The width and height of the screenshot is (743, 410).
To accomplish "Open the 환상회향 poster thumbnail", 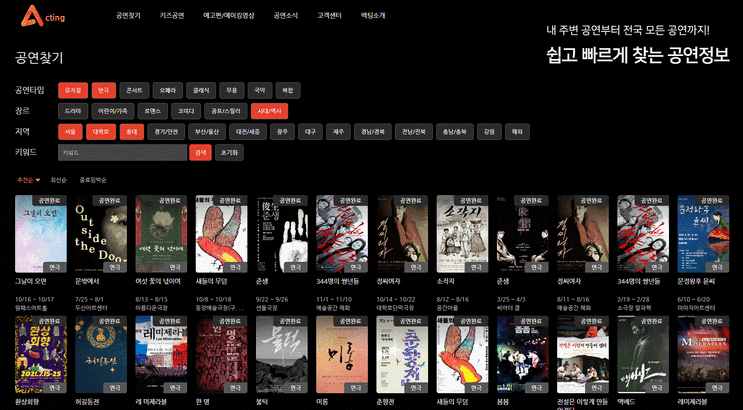I will pos(41,355).
